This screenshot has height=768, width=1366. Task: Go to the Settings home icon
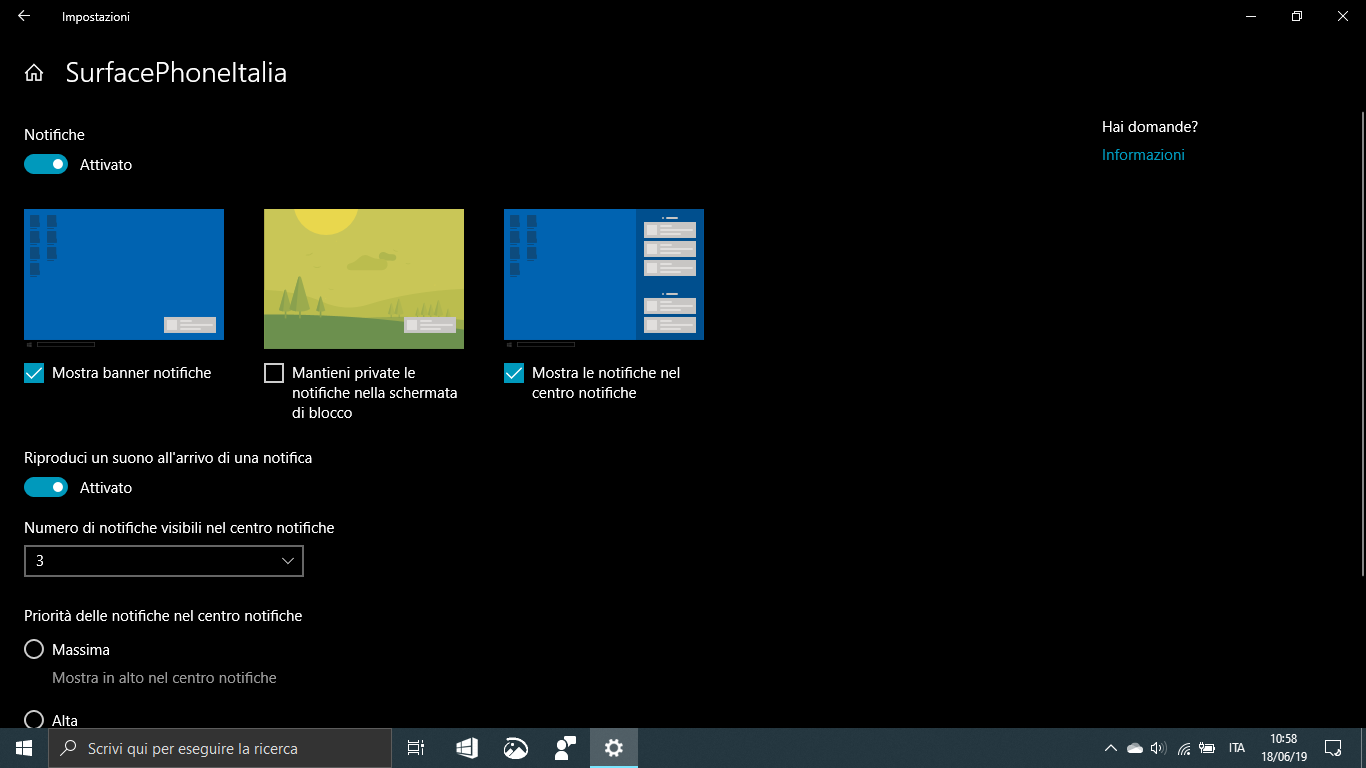34,73
